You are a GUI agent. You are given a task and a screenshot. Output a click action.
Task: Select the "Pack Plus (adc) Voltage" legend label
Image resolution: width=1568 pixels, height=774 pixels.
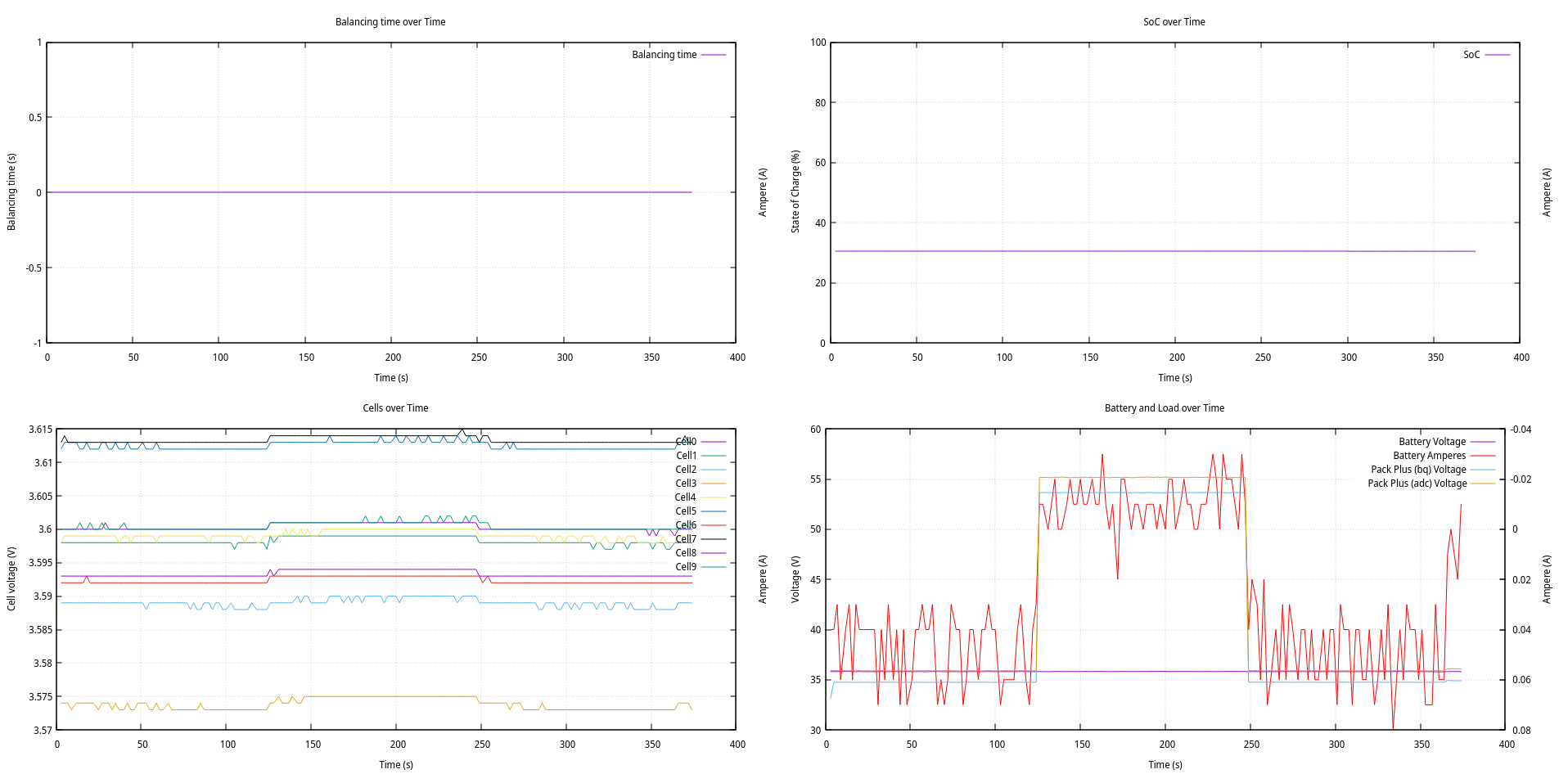click(1417, 484)
